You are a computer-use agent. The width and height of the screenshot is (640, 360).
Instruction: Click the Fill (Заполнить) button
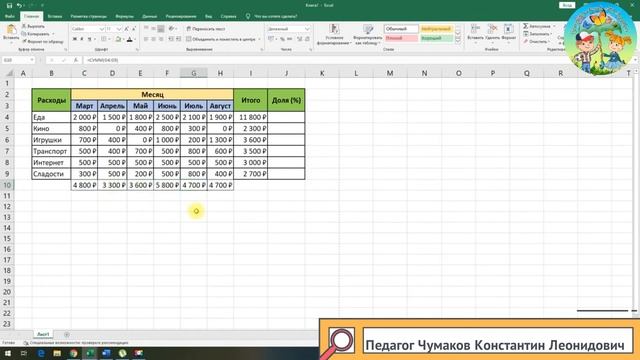537,34
